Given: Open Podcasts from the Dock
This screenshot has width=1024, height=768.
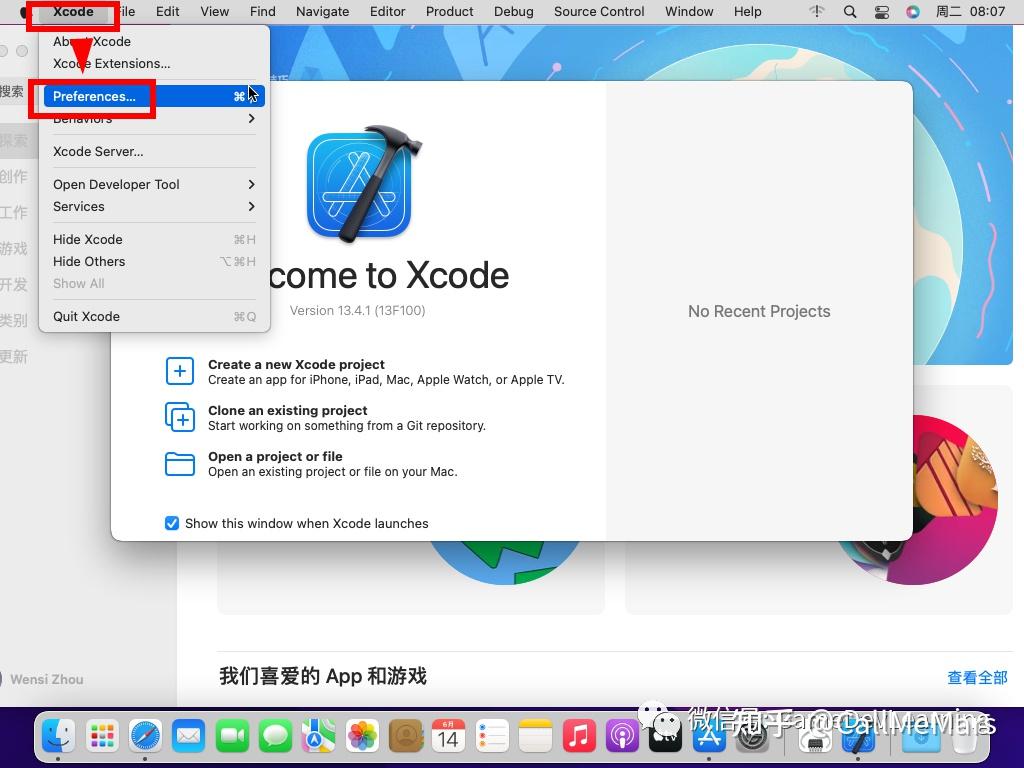Looking at the screenshot, I should coord(622,737).
